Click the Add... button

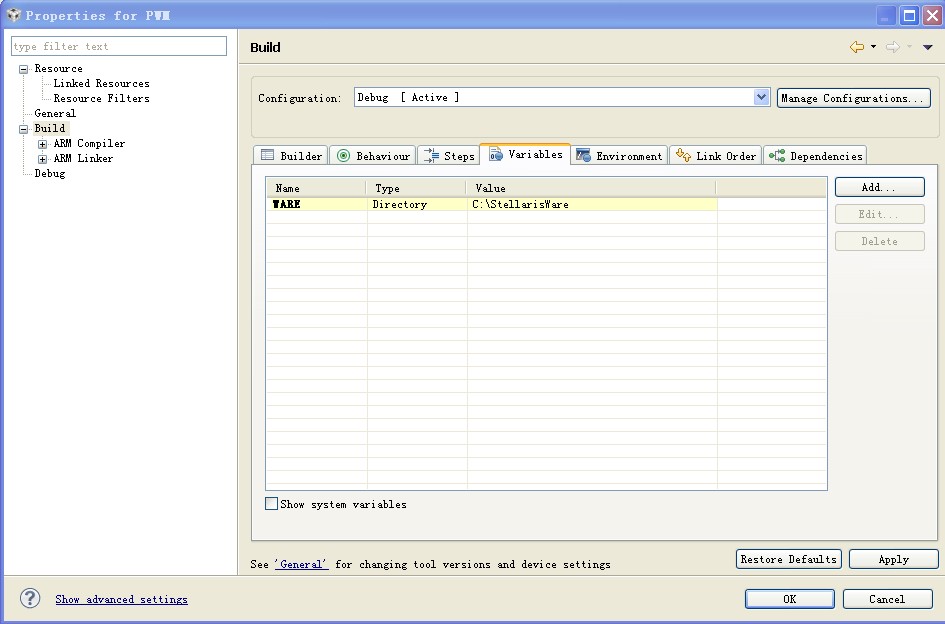click(879, 187)
